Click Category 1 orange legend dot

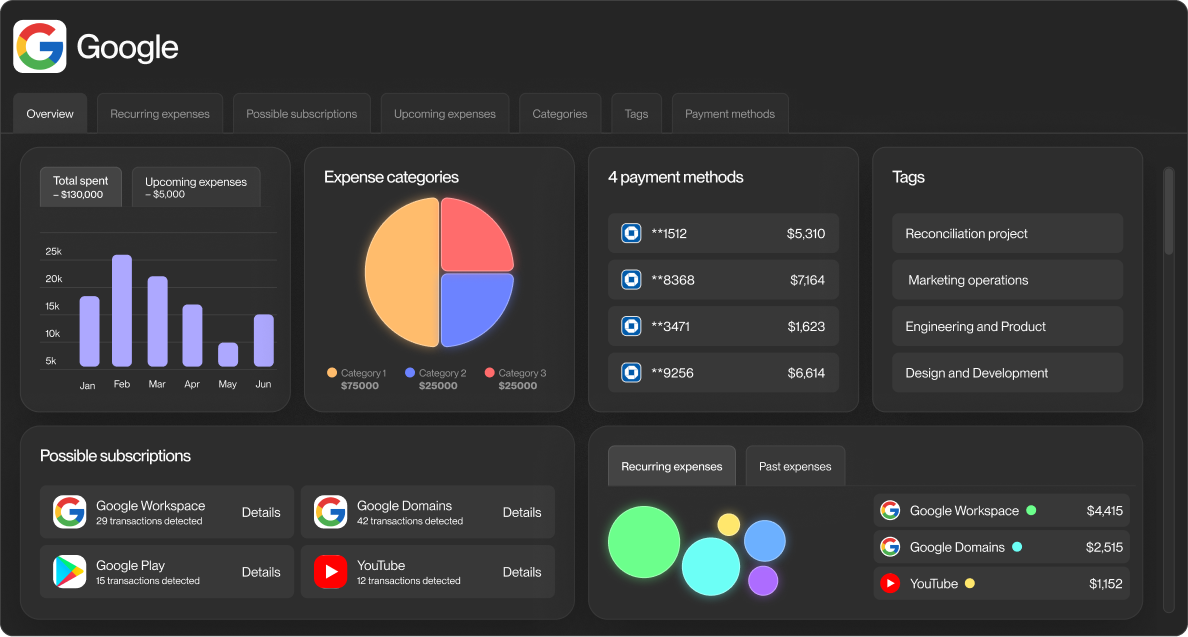[332, 373]
